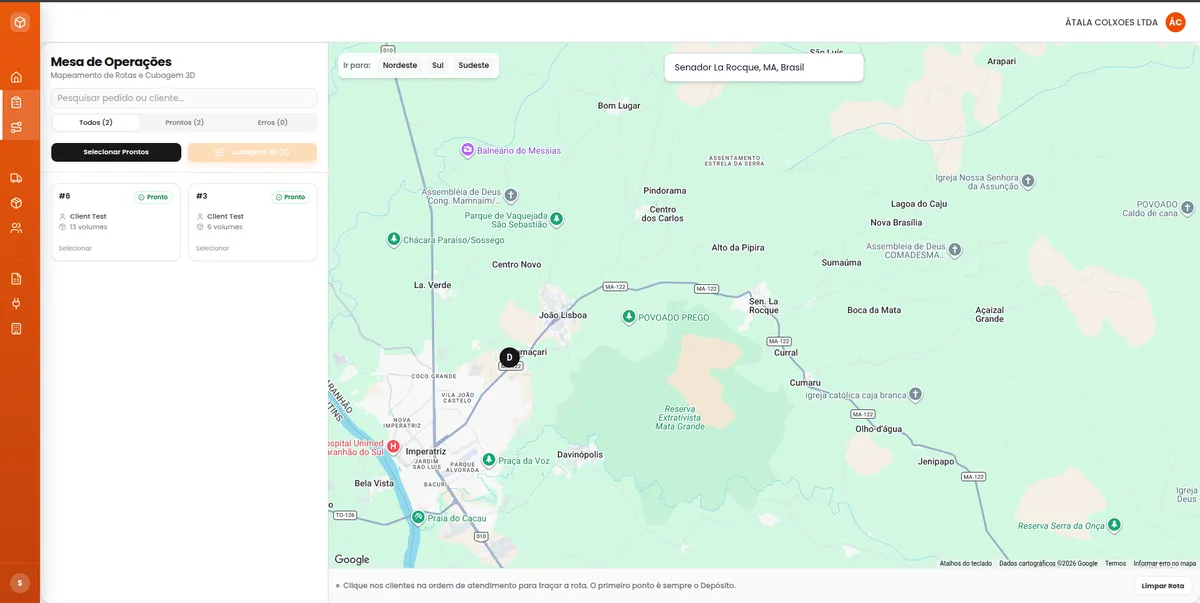Open the map Termos link
Image resolution: width=1200 pixels, height=603 pixels.
(1115, 563)
